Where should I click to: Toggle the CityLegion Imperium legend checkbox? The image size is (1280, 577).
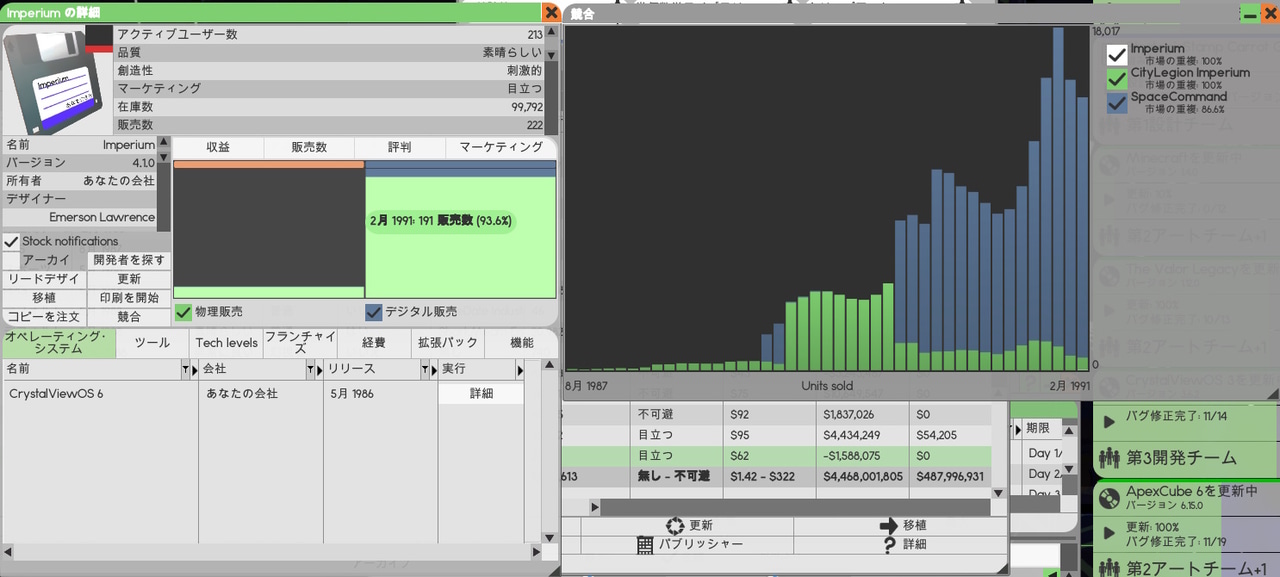coord(1117,79)
